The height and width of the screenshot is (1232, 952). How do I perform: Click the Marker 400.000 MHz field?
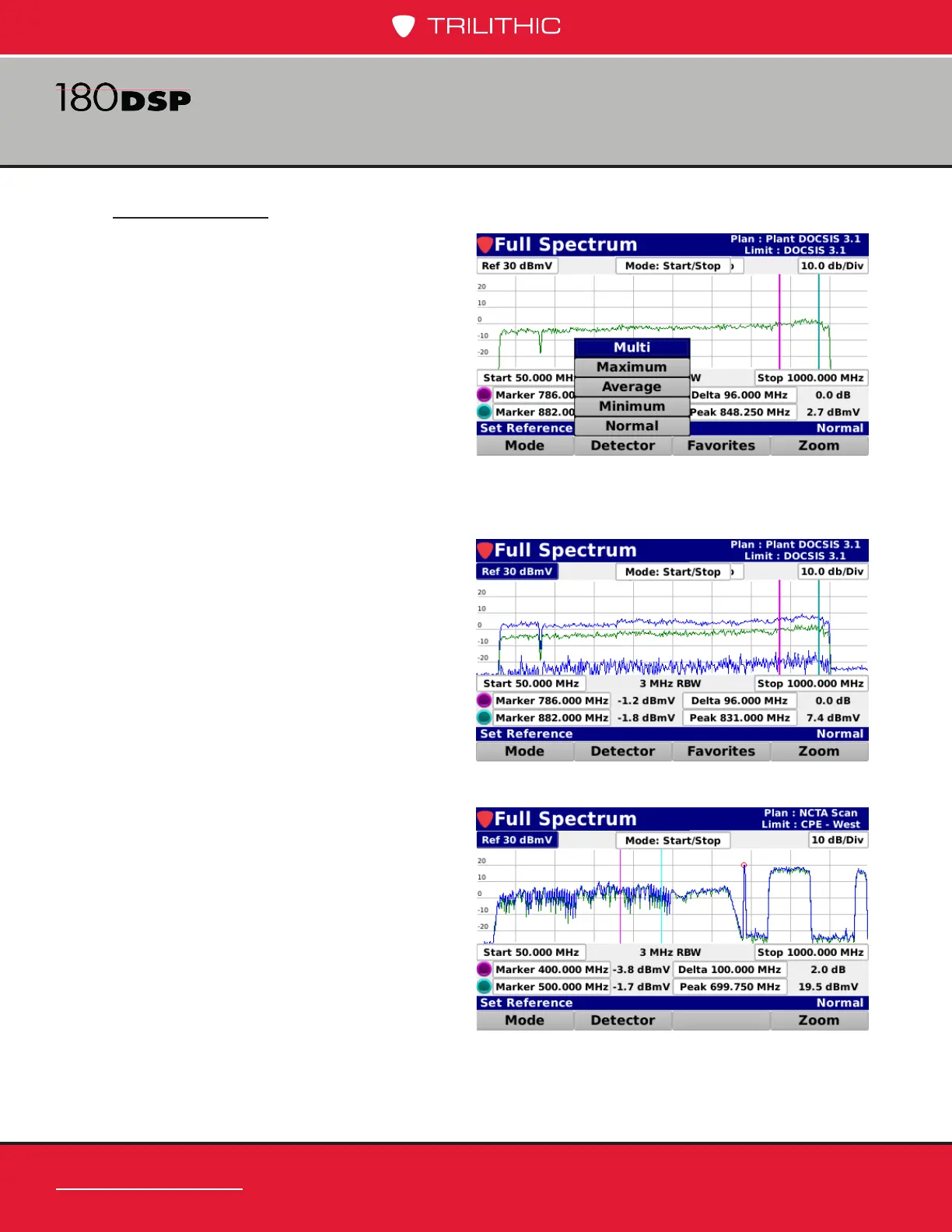552,970
